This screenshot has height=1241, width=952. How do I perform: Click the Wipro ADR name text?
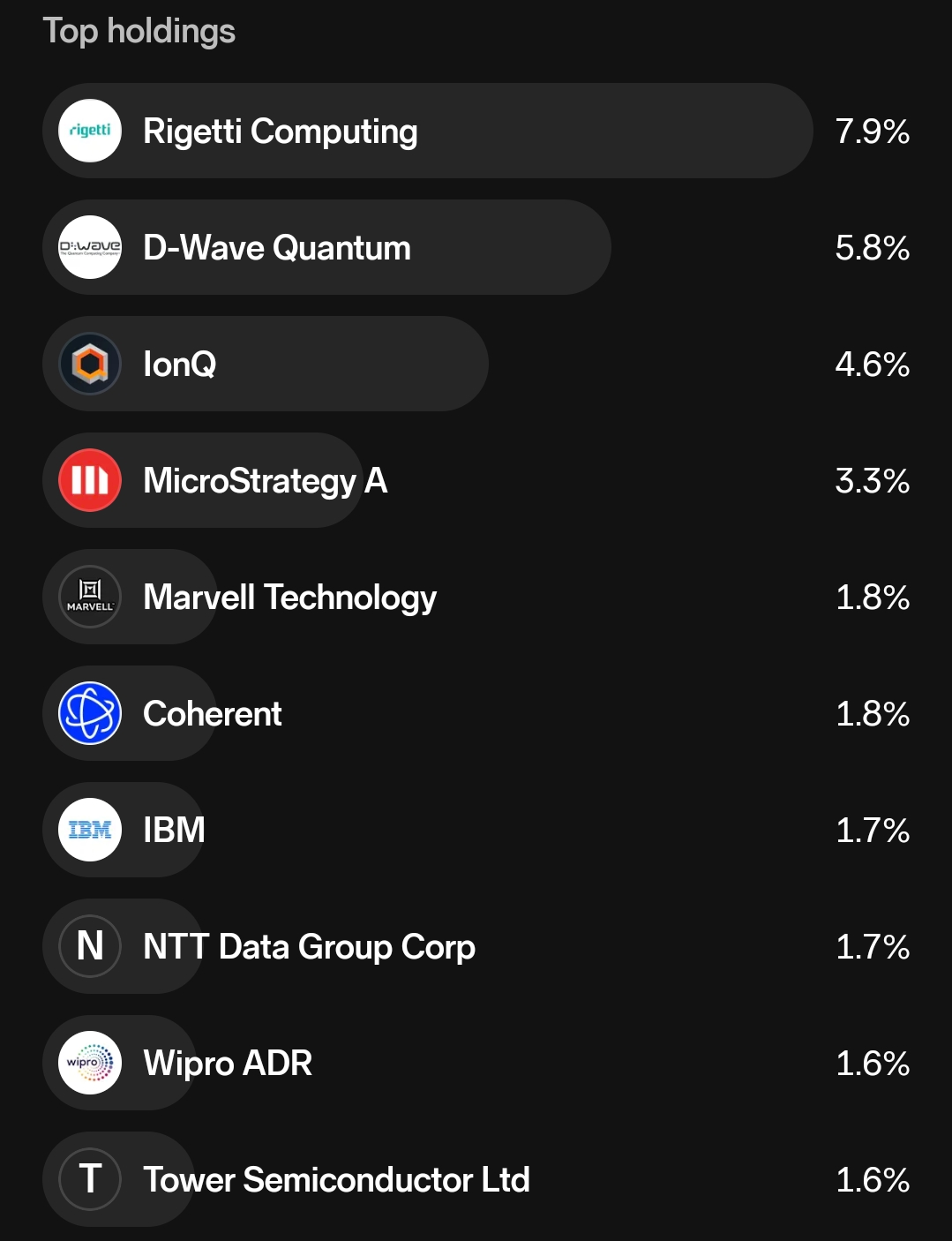point(228,1064)
